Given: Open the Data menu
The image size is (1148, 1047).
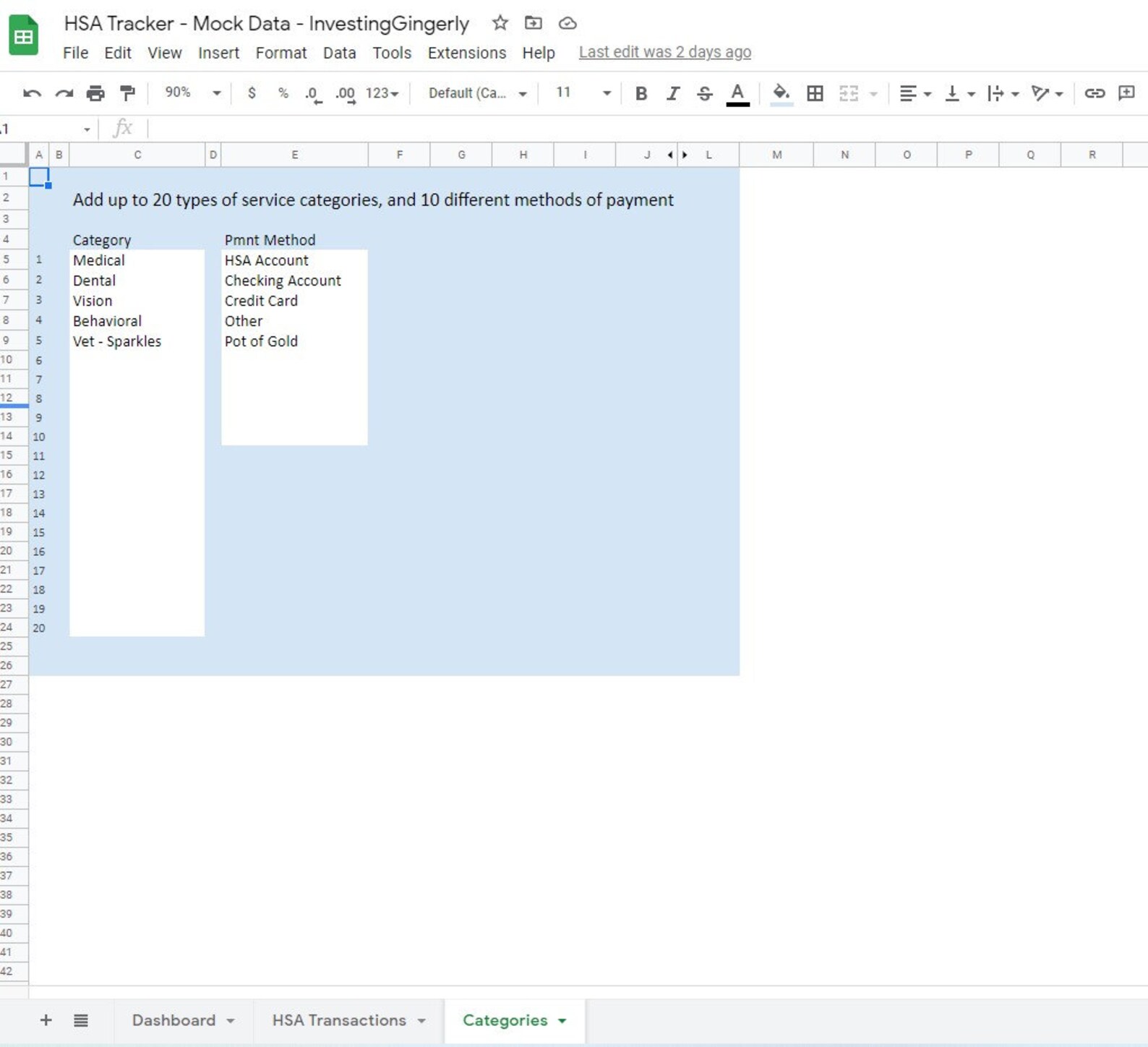Looking at the screenshot, I should point(340,53).
